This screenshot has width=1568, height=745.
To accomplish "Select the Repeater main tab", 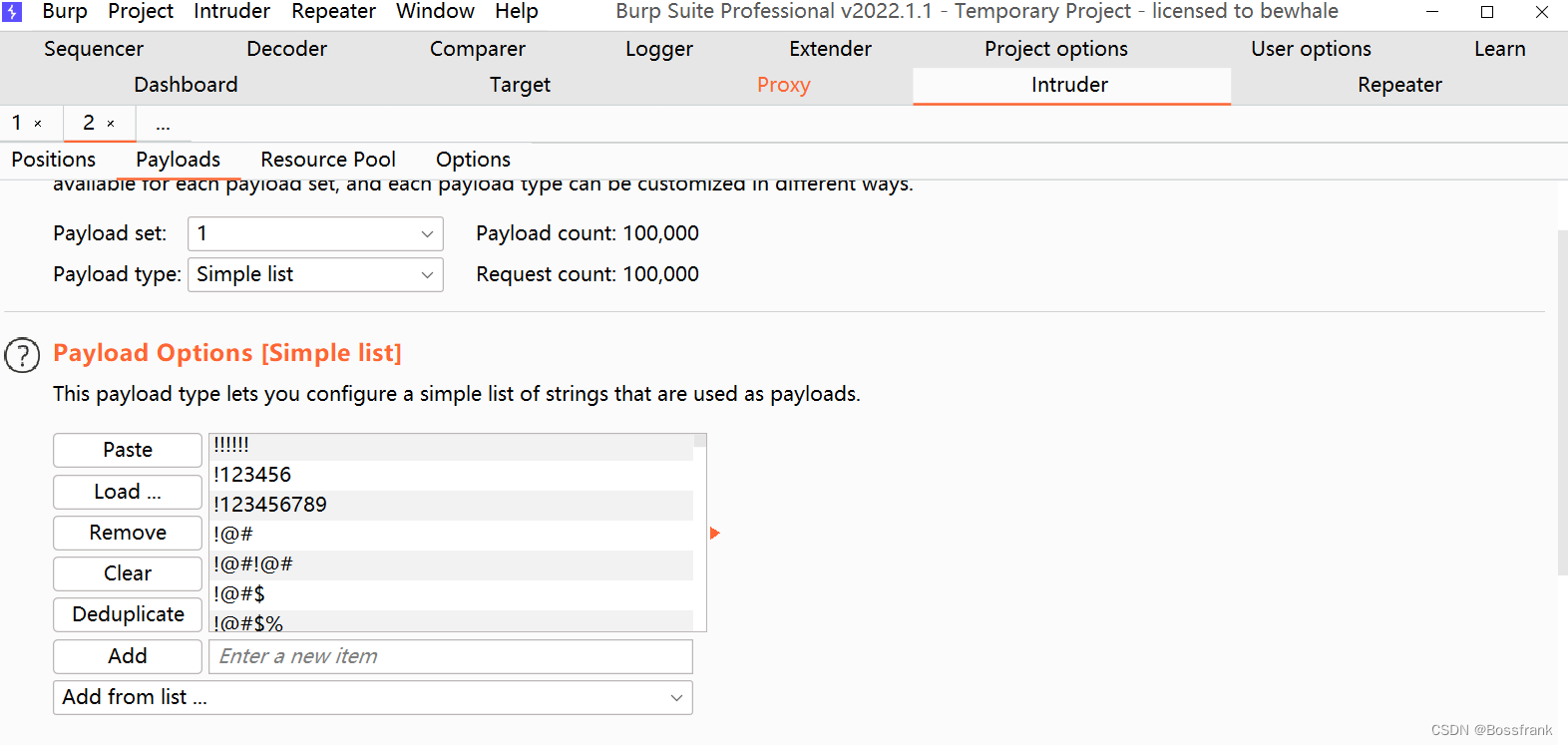I will [1399, 85].
